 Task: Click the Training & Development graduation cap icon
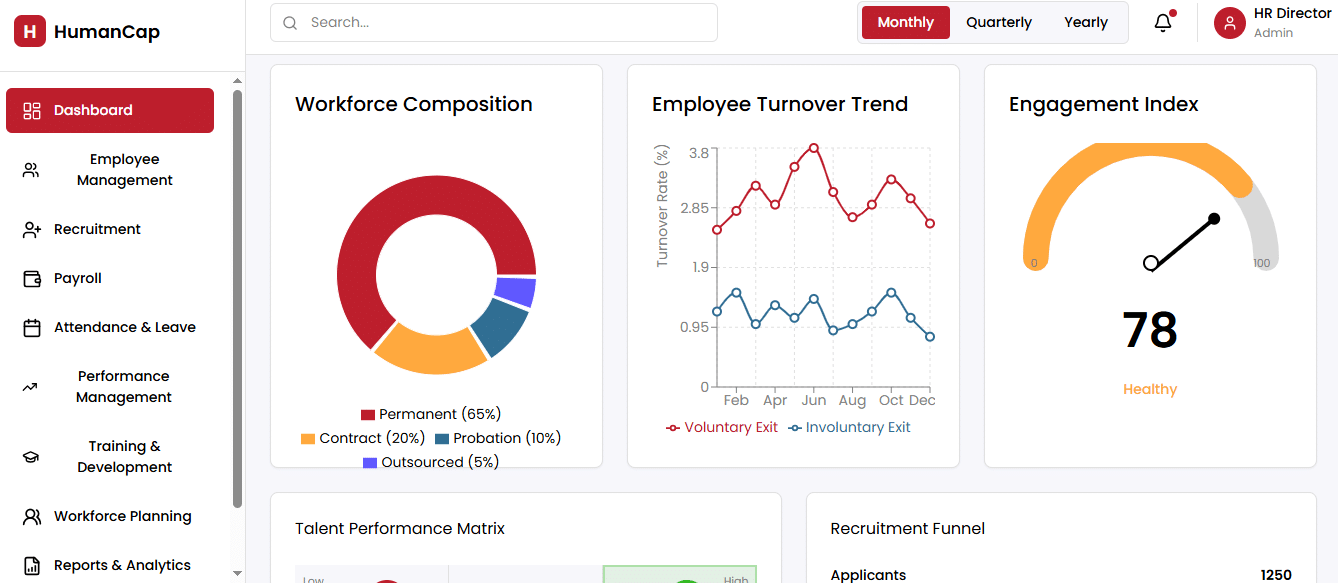coord(31,457)
